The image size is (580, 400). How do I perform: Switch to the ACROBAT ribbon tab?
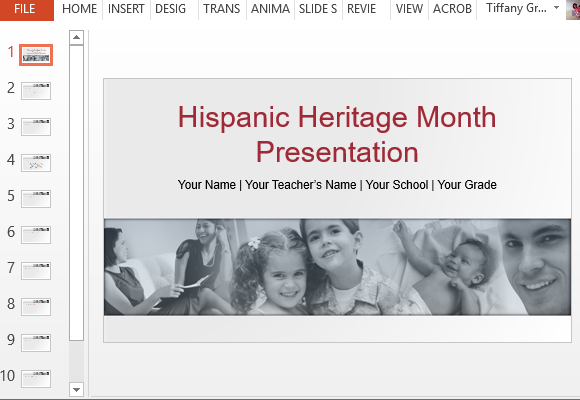tap(452, 9)
